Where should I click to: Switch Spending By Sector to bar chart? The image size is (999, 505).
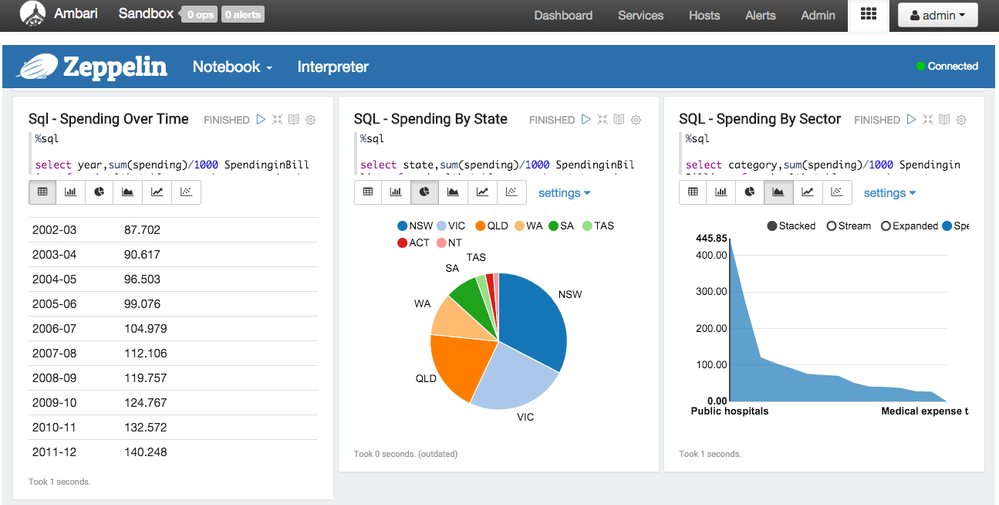(x=721, y=192)
